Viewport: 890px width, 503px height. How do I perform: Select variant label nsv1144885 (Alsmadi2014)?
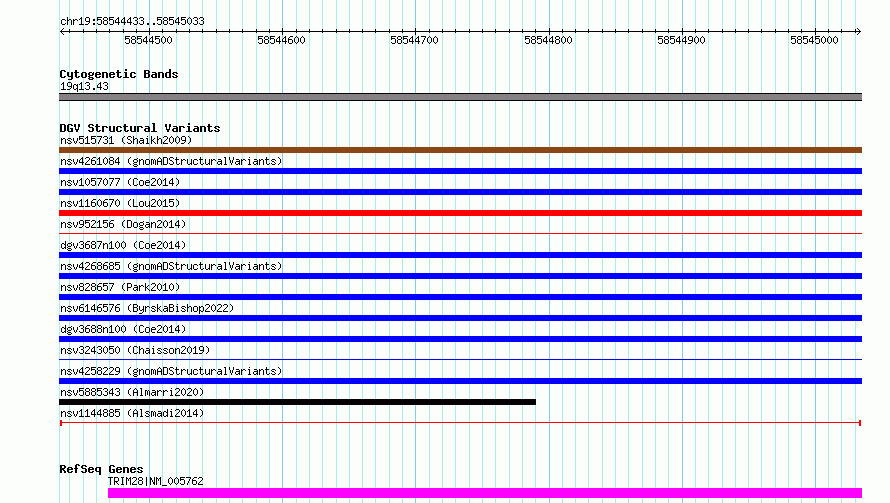(x=132, y=413)
